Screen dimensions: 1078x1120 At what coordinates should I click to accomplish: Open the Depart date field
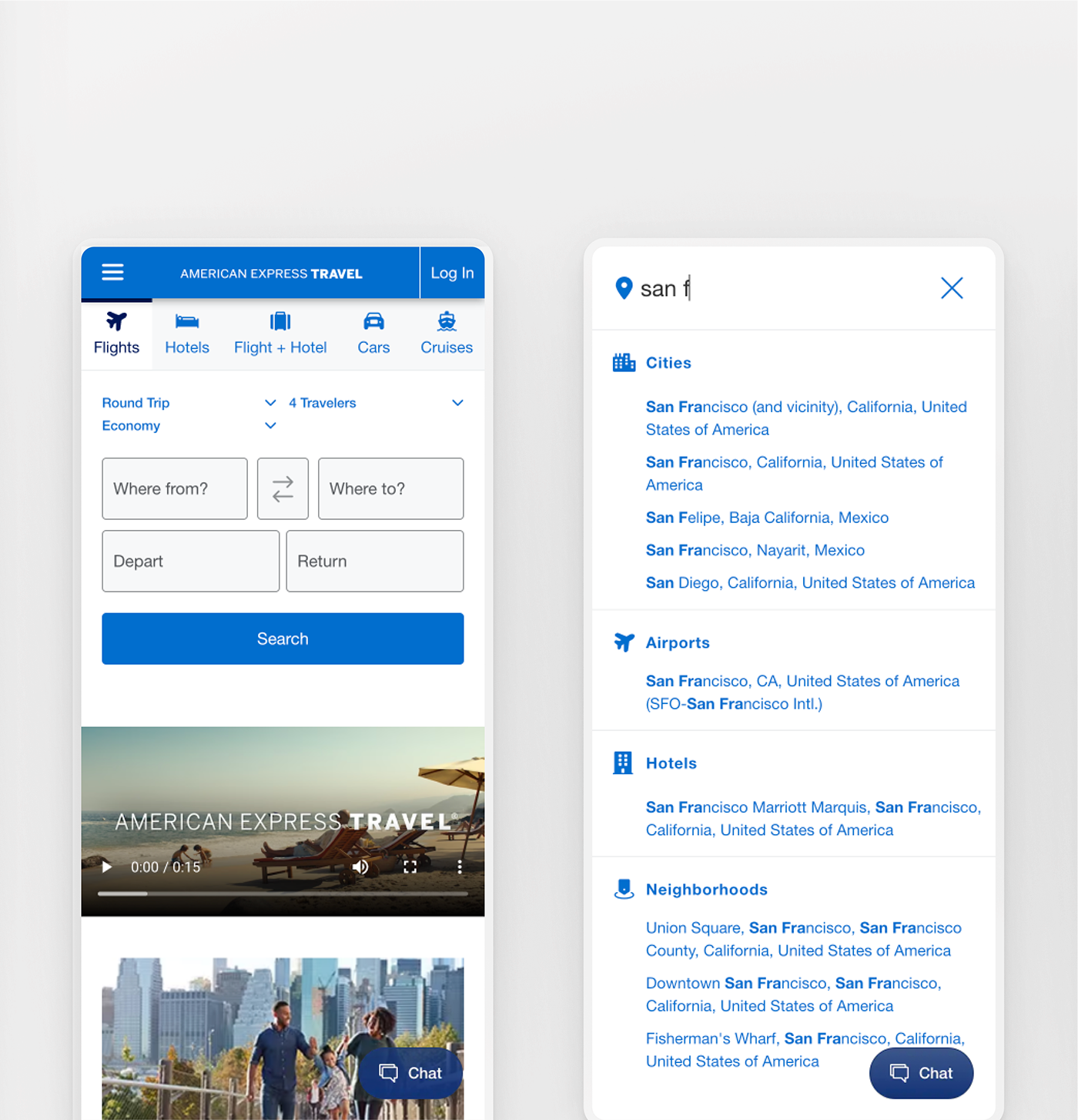(x=190, y=561)
